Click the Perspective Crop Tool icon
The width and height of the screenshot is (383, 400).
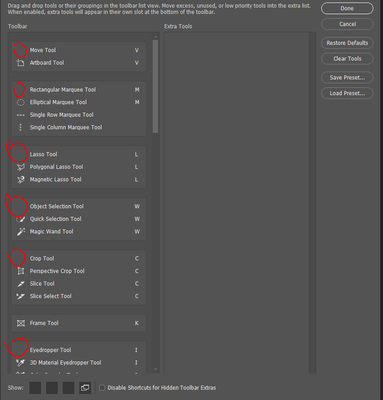(21, 271)
